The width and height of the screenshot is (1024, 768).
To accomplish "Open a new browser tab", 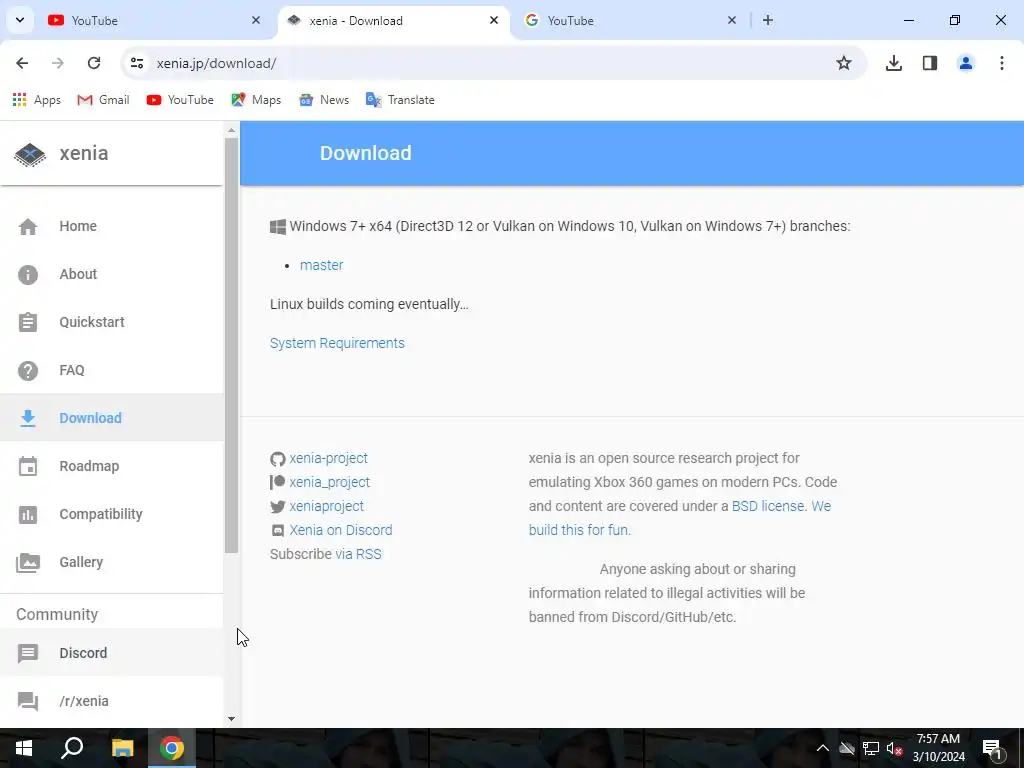I will 768,20.
